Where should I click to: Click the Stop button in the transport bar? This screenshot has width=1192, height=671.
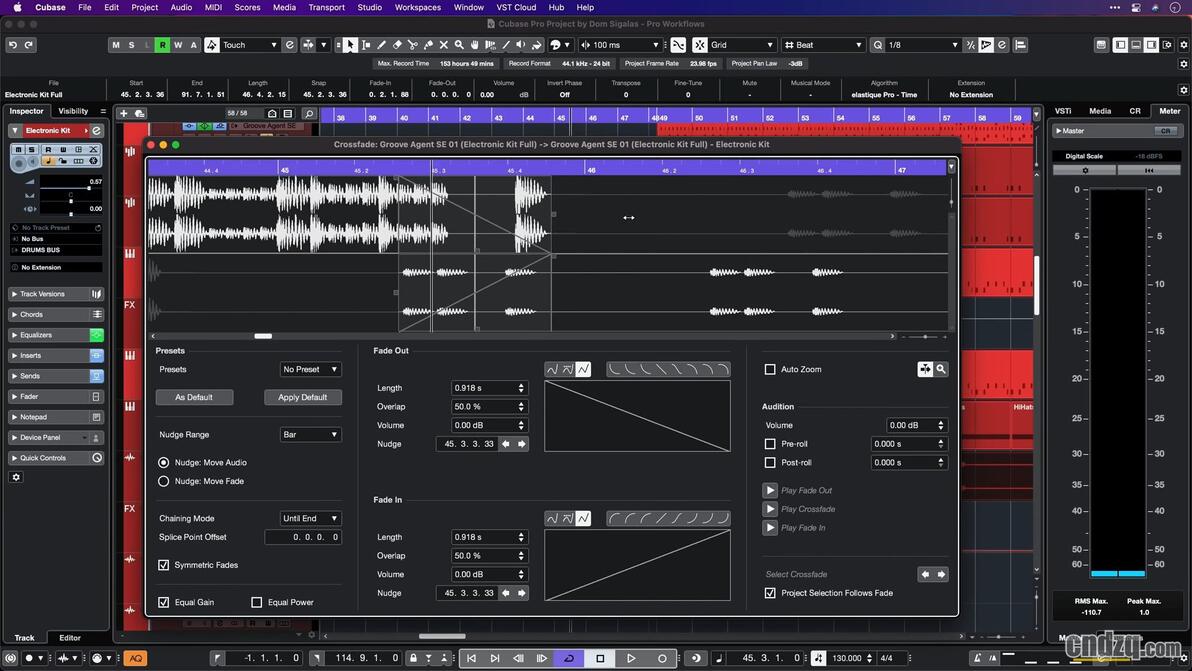click(600, 658)
